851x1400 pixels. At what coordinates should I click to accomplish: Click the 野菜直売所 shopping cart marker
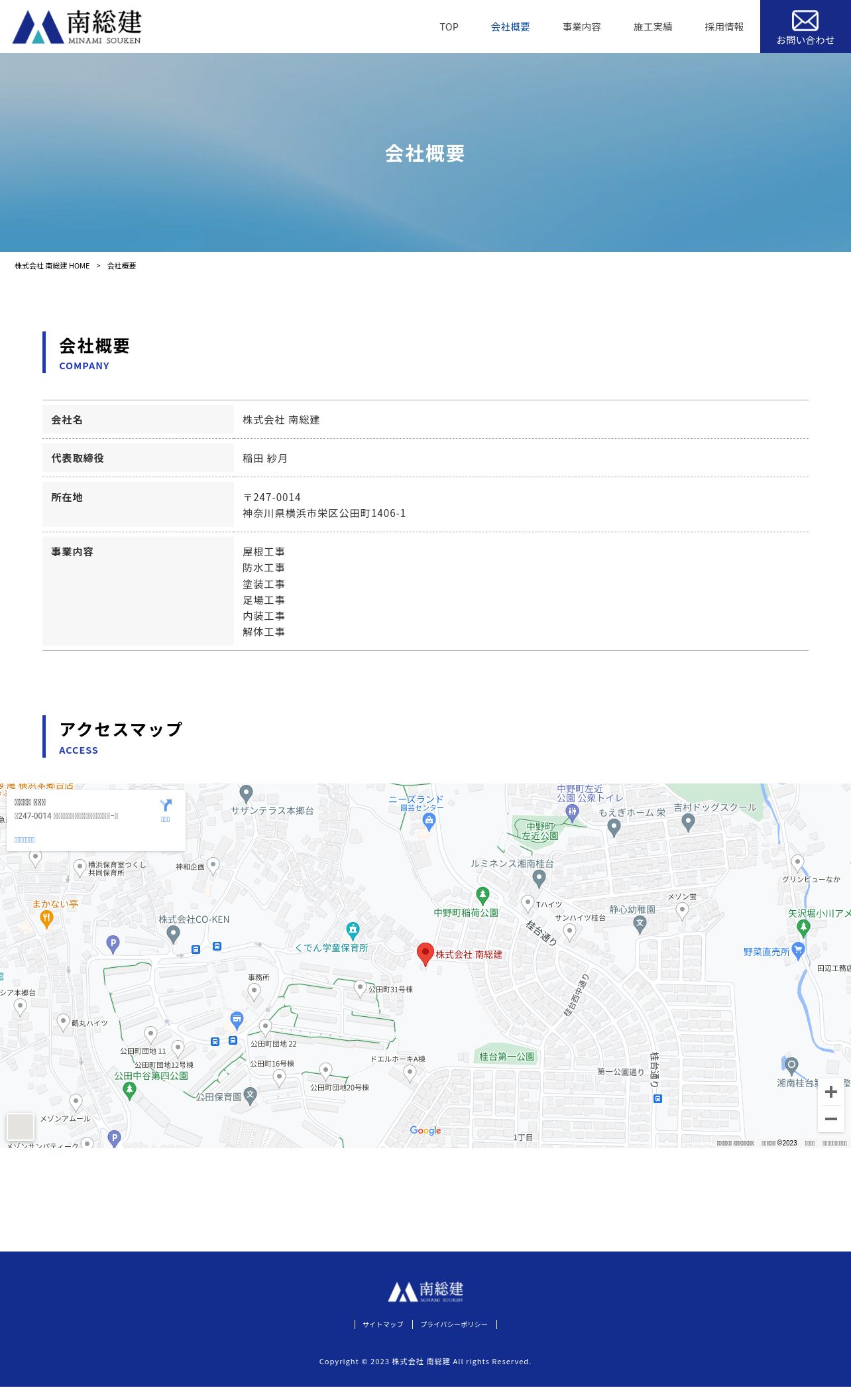798,951
